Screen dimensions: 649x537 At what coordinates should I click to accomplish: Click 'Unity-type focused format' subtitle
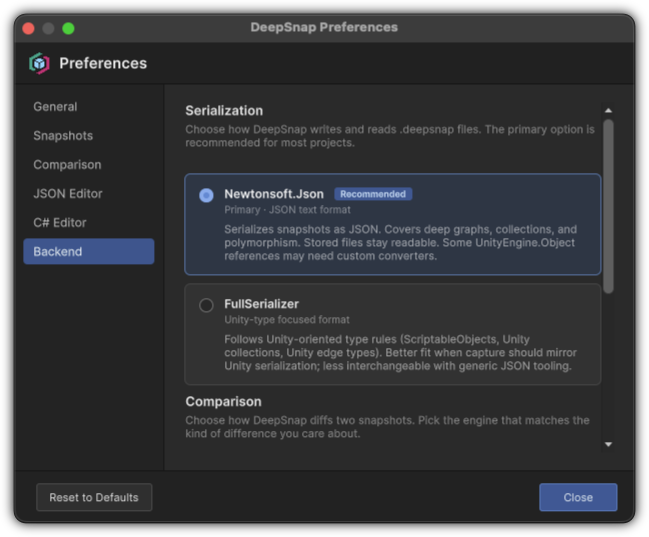(287, 320)
